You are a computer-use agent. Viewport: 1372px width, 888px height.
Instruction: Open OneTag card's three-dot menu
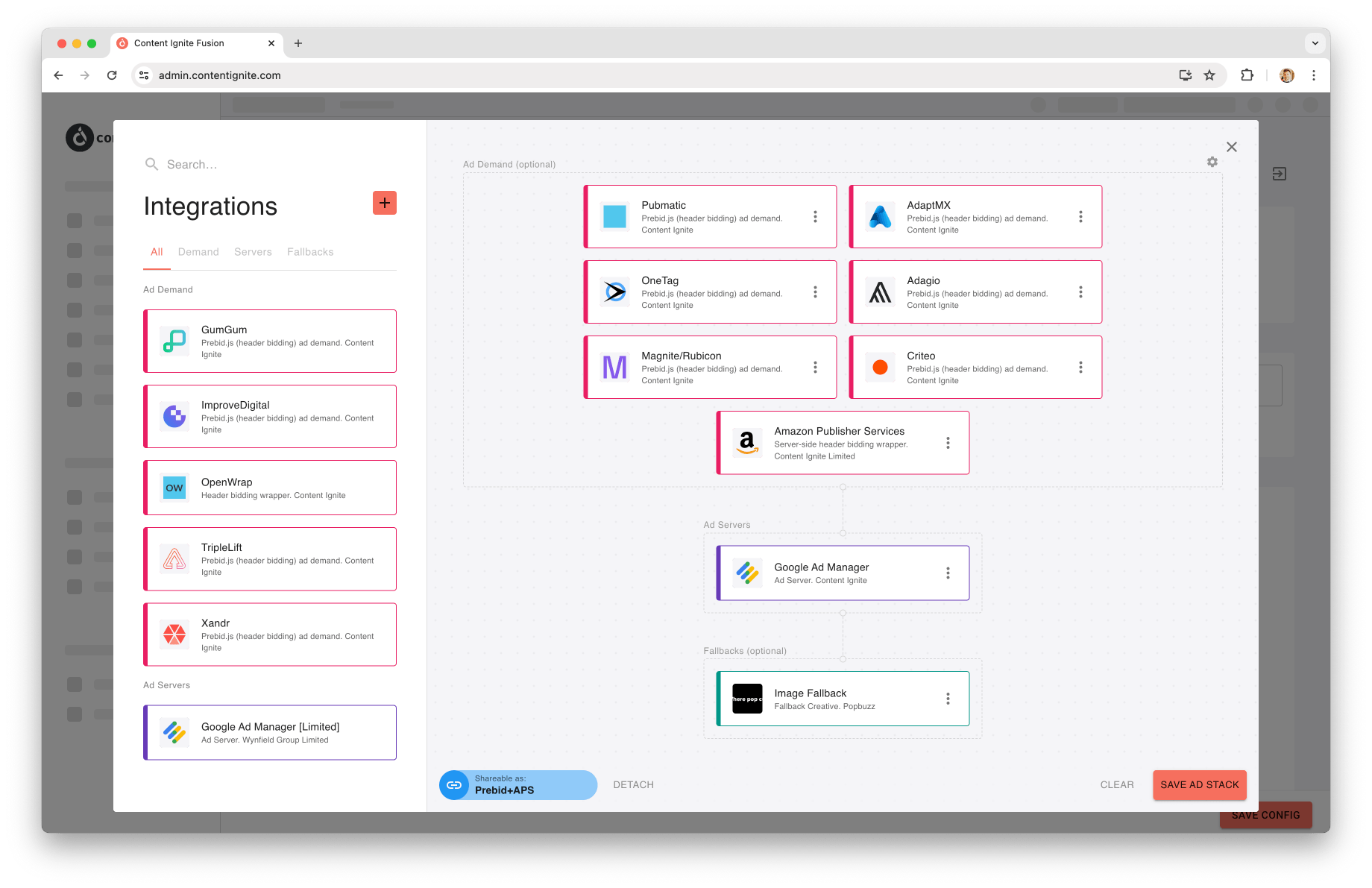(x=815, y=292)
